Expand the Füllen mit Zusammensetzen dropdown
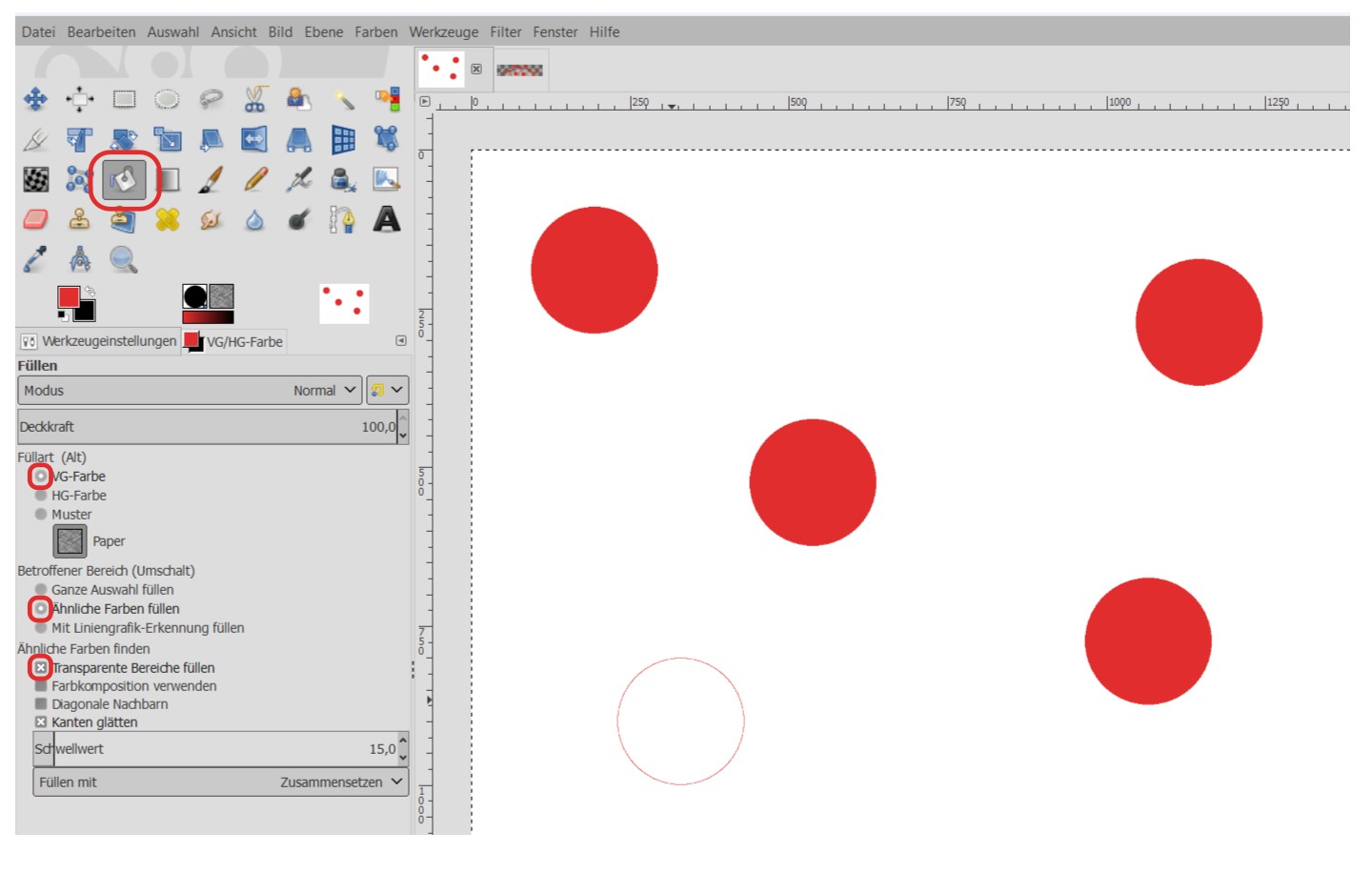Image resolution: width=1372 pixels, height=874 pixels. click(221, 783)
